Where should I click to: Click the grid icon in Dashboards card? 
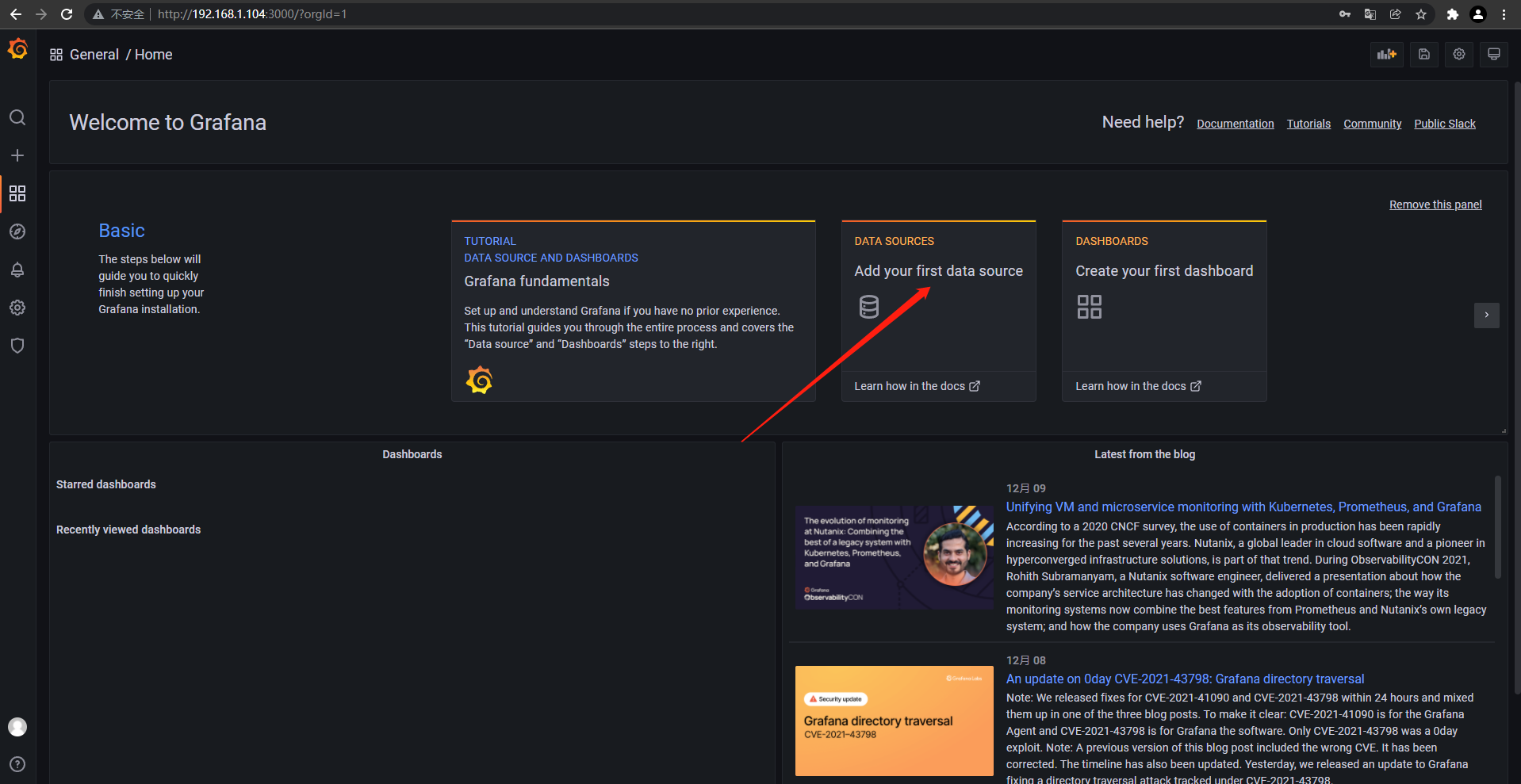tap(1090, 307)
